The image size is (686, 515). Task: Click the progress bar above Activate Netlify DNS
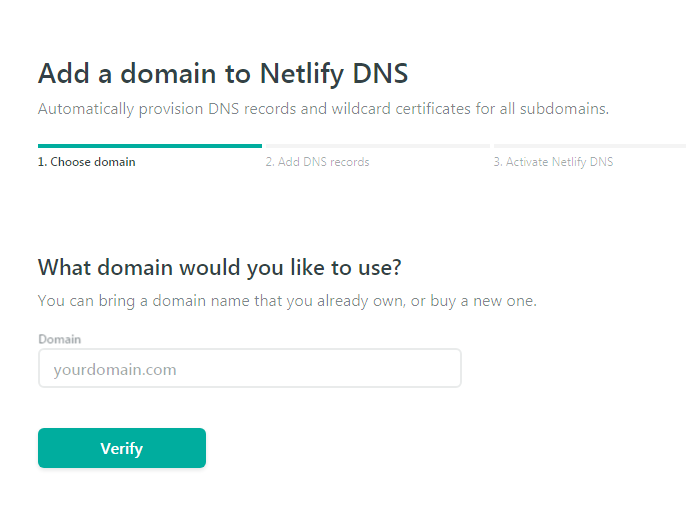[x=588, y=146]
